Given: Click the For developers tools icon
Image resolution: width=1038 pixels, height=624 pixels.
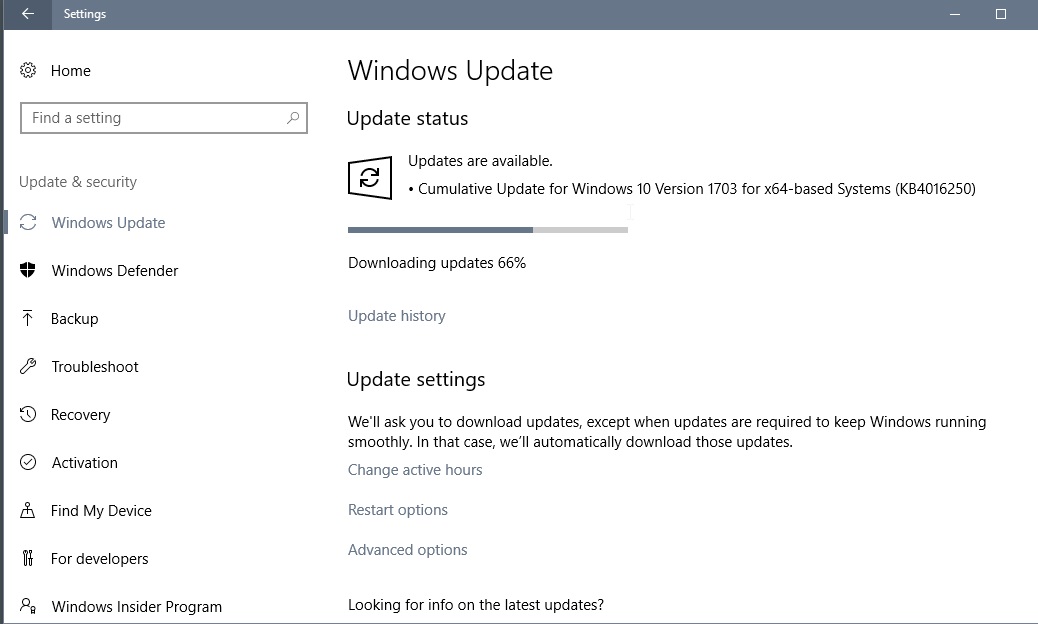Looking at the screenshot, I should tap(28, 558).
